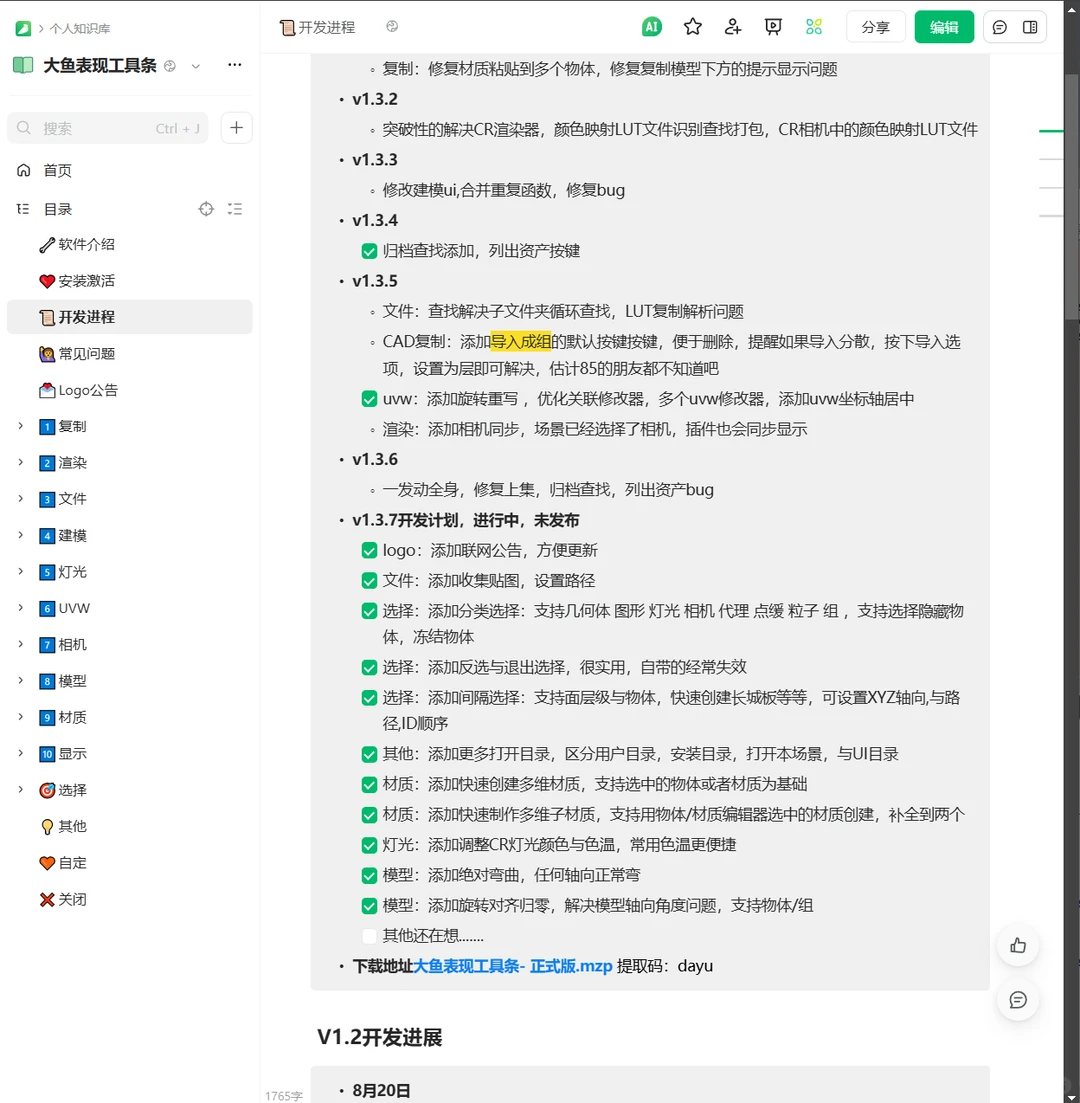Click the locate-current-document crosshair icon
The image size is (1080, 1103).
(x=206, y=209)
